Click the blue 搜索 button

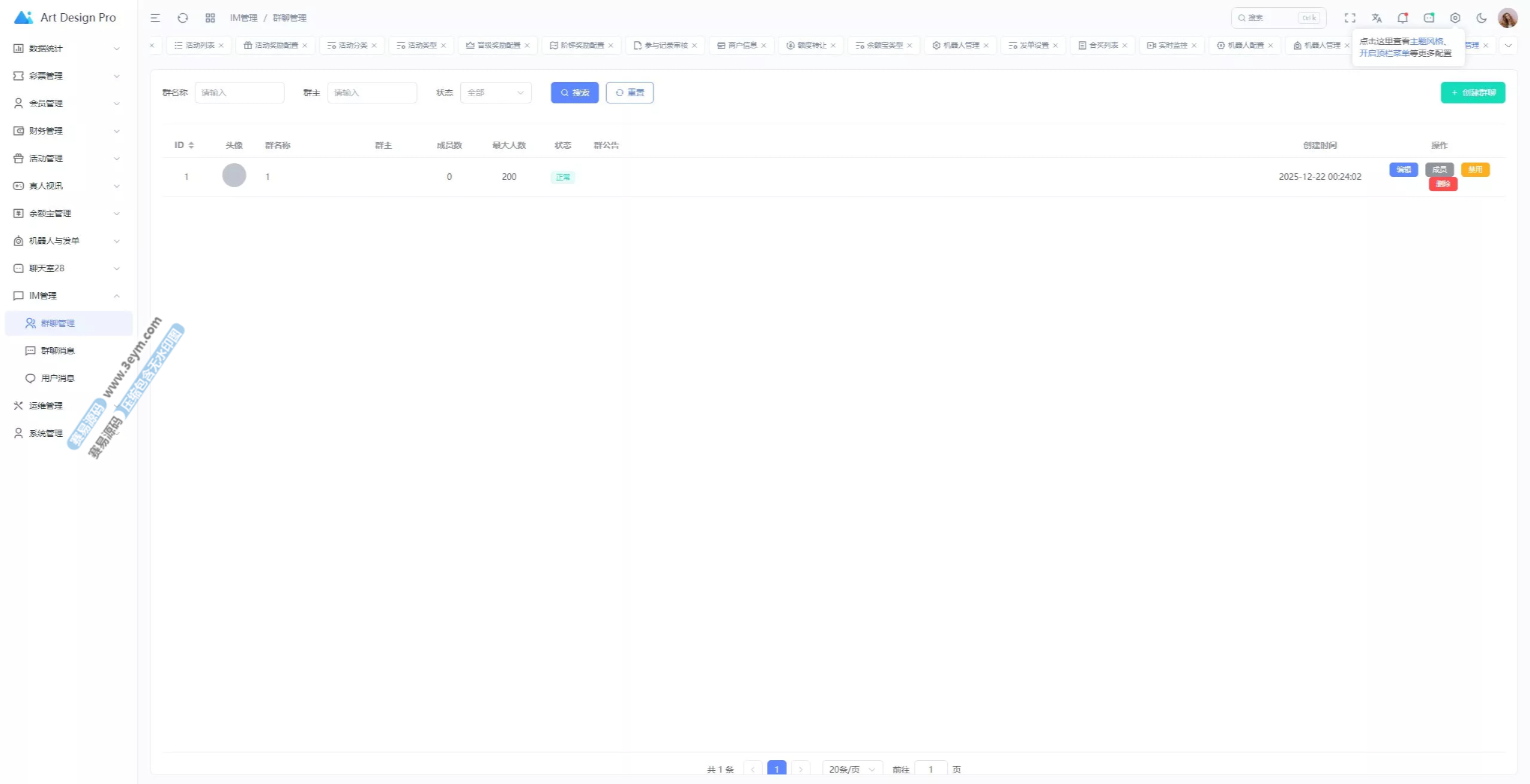coord(574,93)
